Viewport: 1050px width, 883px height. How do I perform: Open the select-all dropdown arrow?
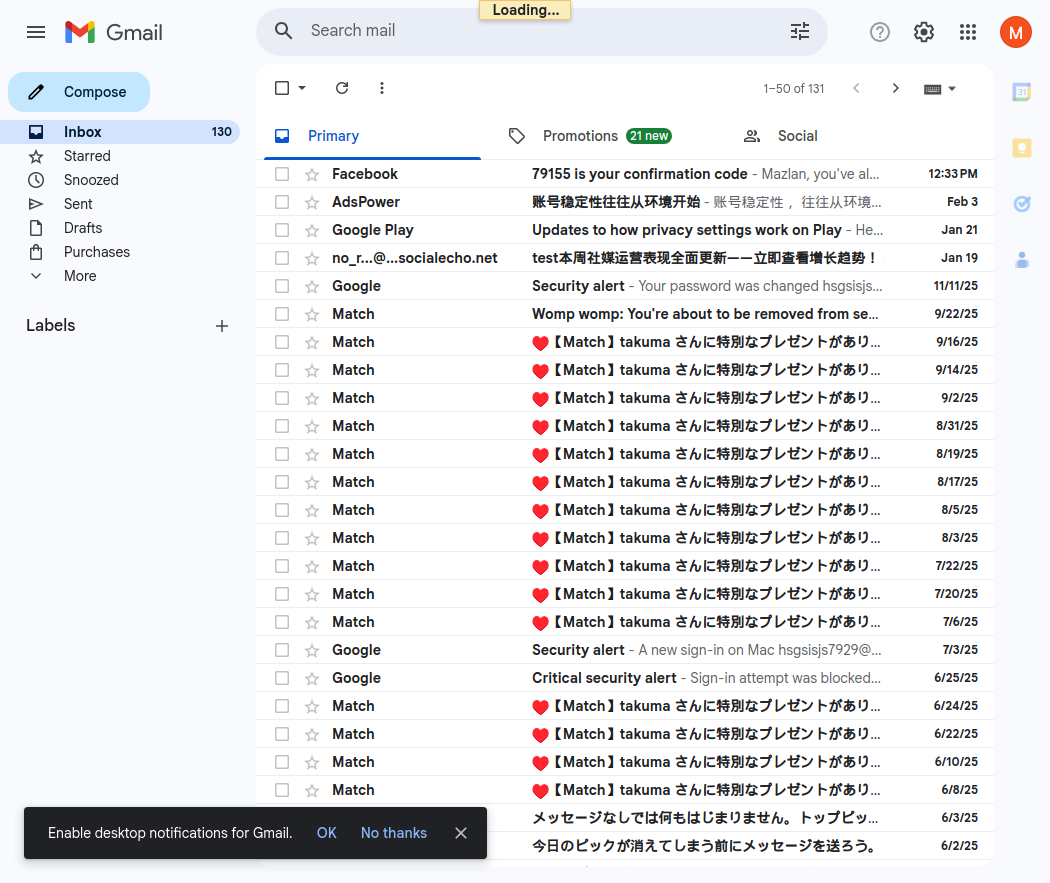coord(303,88)
